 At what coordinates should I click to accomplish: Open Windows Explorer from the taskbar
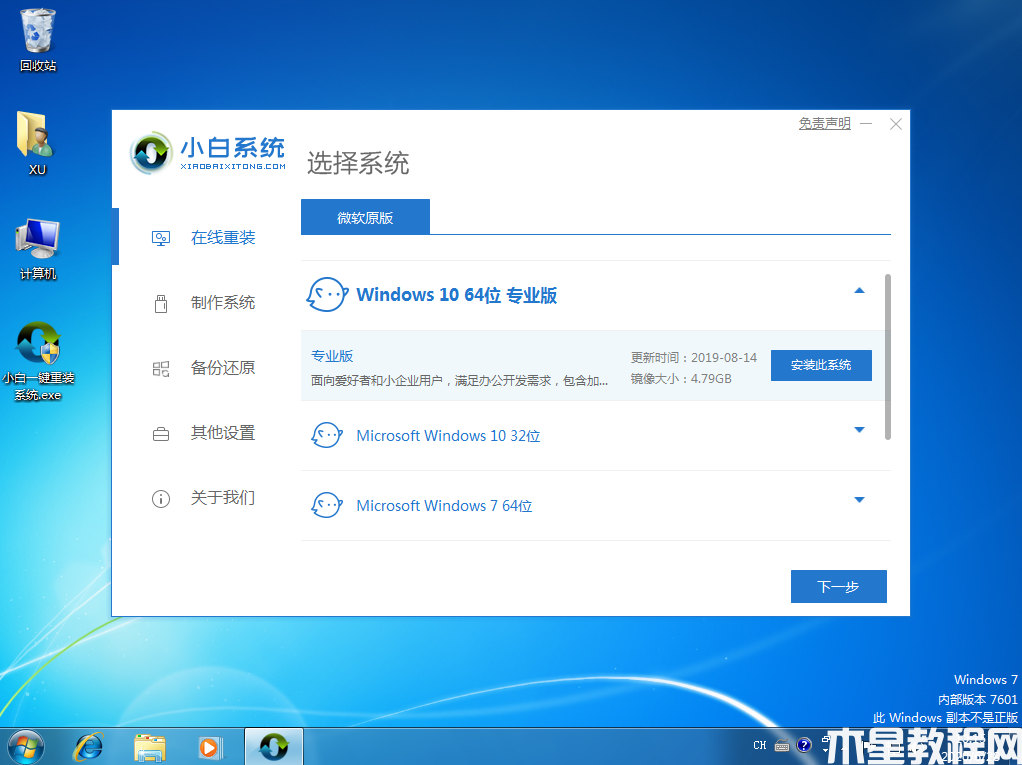pyautogui.click(x=149, y=747)
